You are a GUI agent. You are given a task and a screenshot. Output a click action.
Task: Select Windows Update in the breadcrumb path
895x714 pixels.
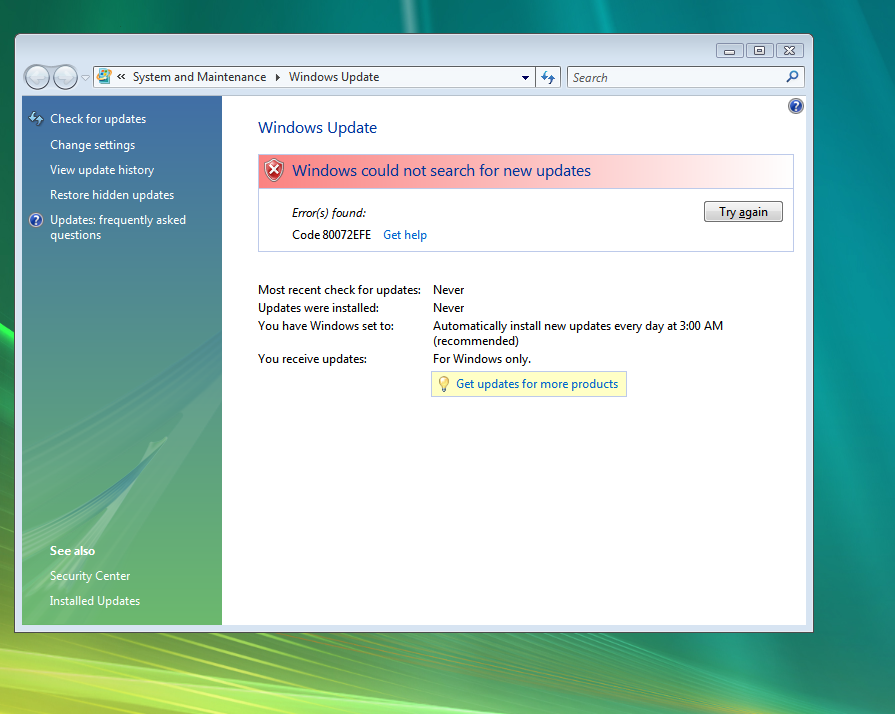pyautogui.click(x=334, y=77)
